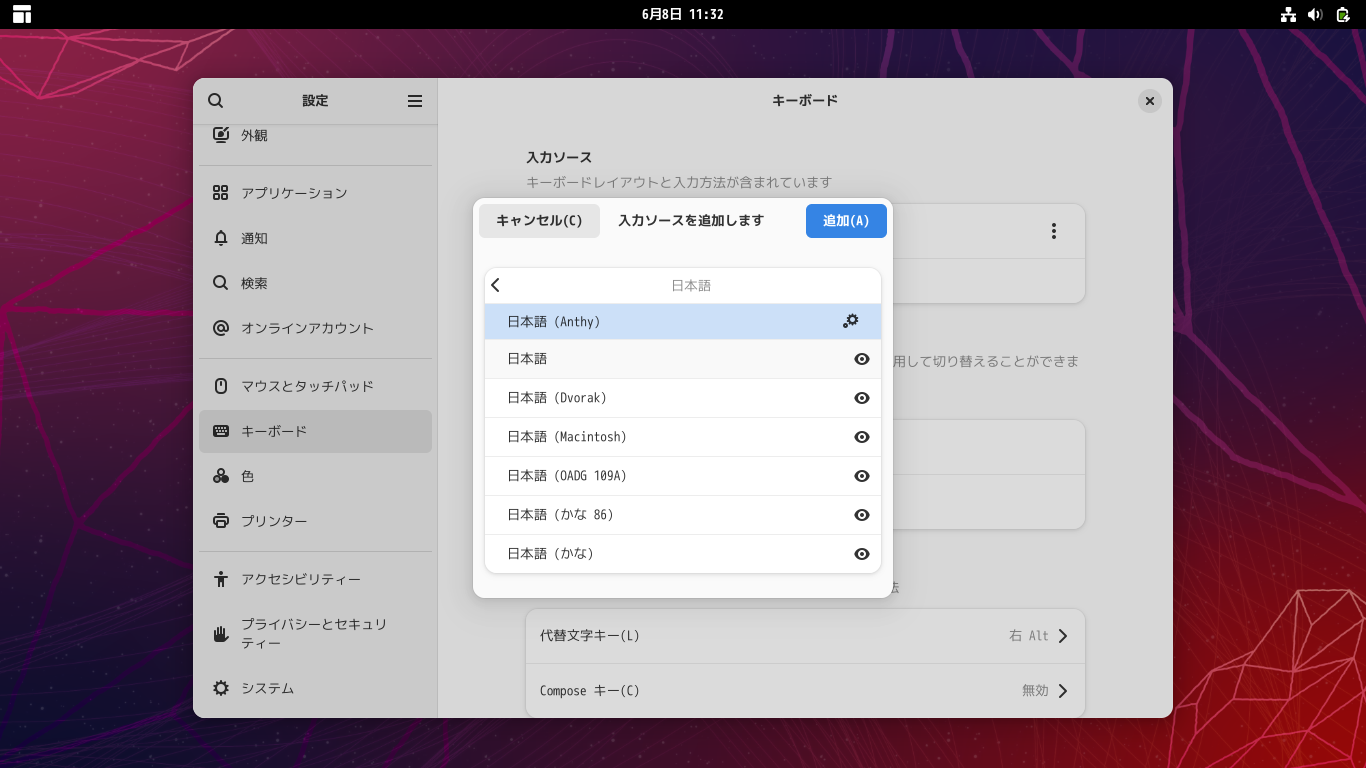Viewport: 1366px width, 768px height.
Task: Click the アプリケーション grid icon
Action: 221,193
